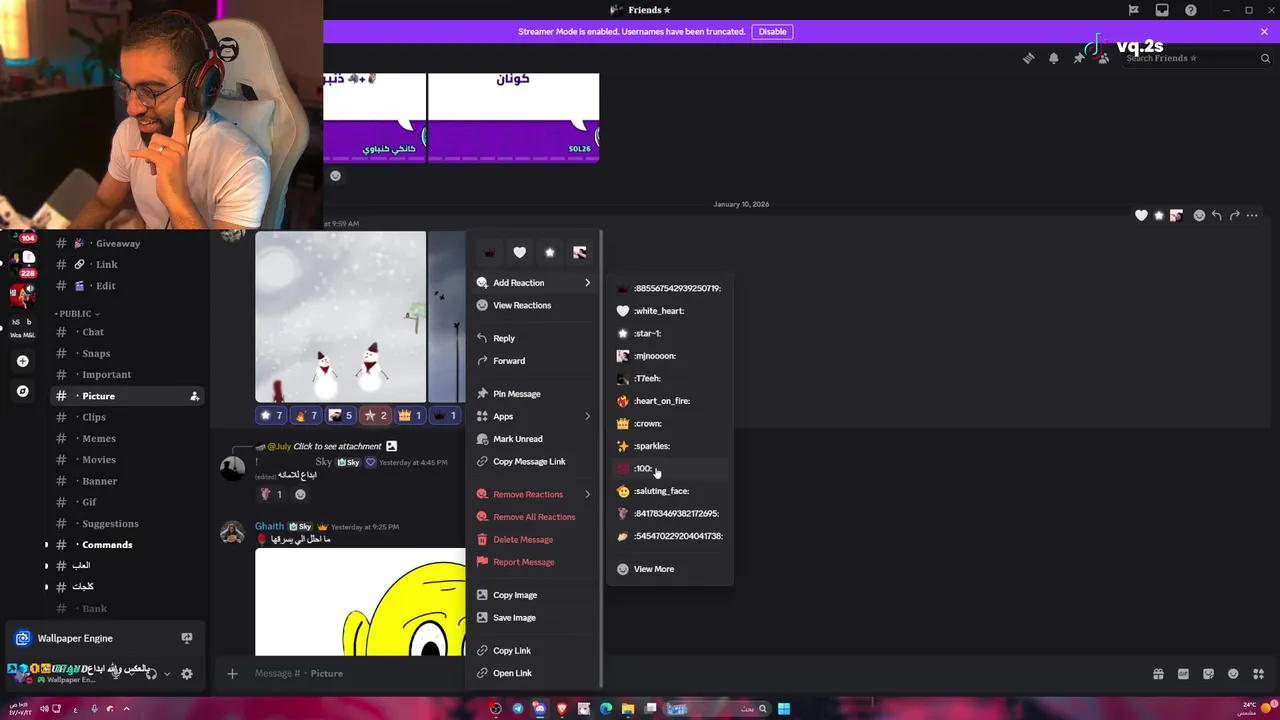
Task: Click quick star reaction atop context menu
Action: pyautogui.click(x=549, y=252)
